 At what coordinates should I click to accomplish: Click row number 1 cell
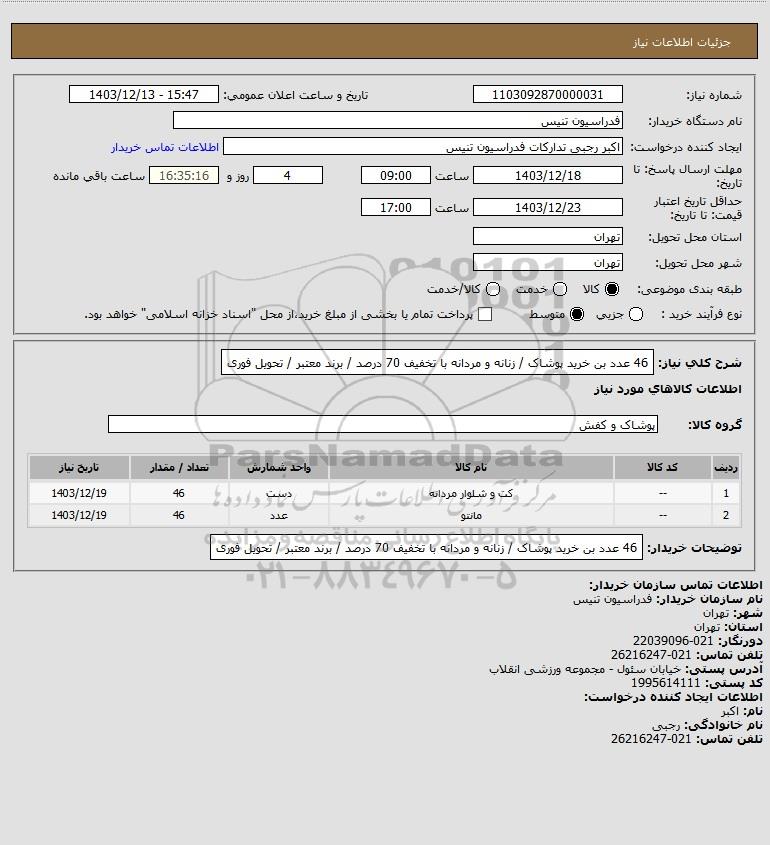pos(726,493)
